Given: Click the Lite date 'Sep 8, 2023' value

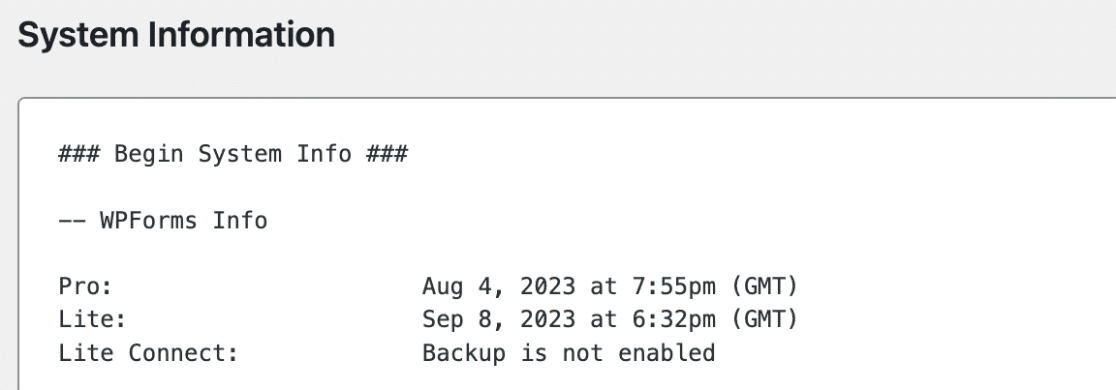Looking at the screenshot, I should (x=498, y=320).
